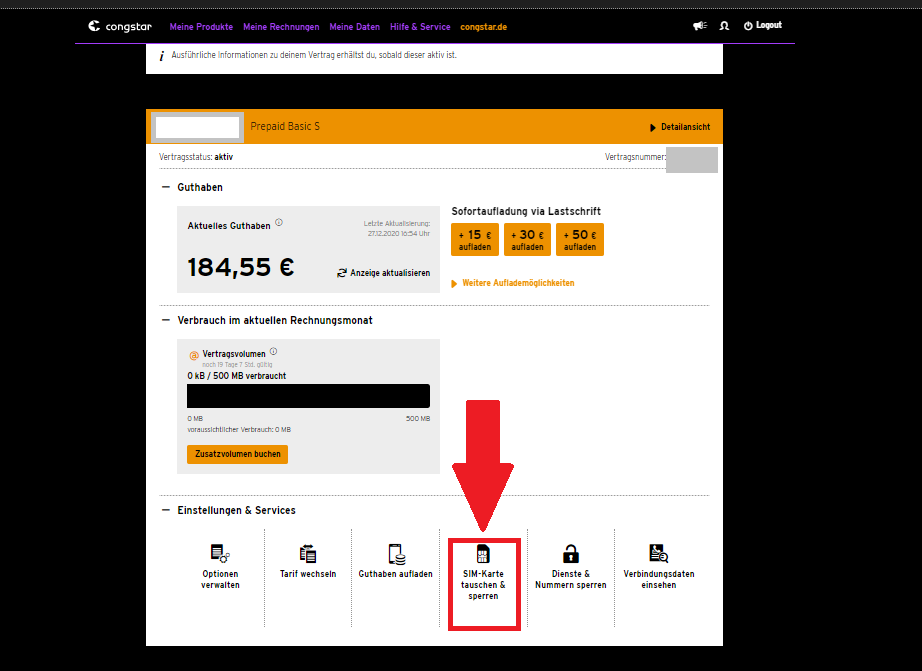Click the Prepaid Basic S title
922x671 pixels.
(x=285, y=126)
